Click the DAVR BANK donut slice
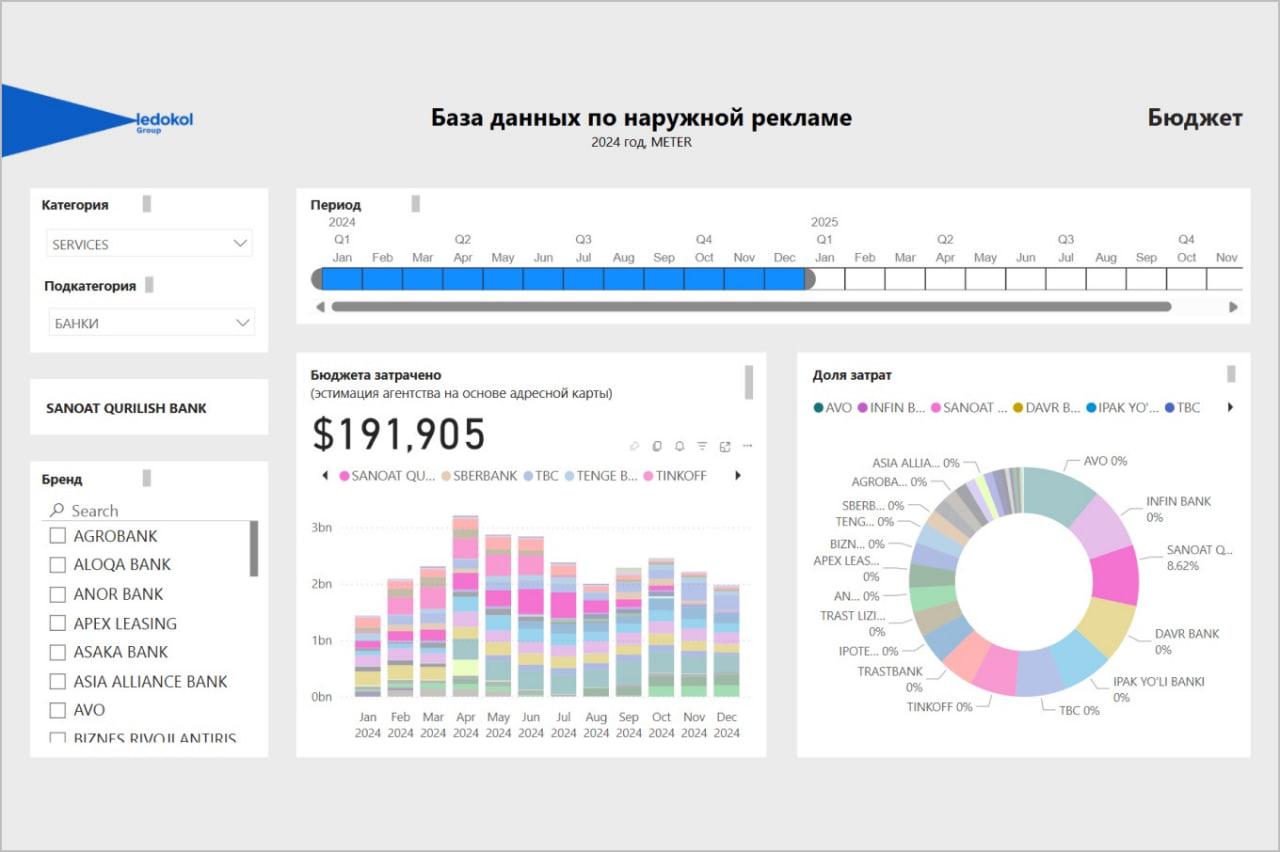1280x852 pixels. [x=1105, y=625]
